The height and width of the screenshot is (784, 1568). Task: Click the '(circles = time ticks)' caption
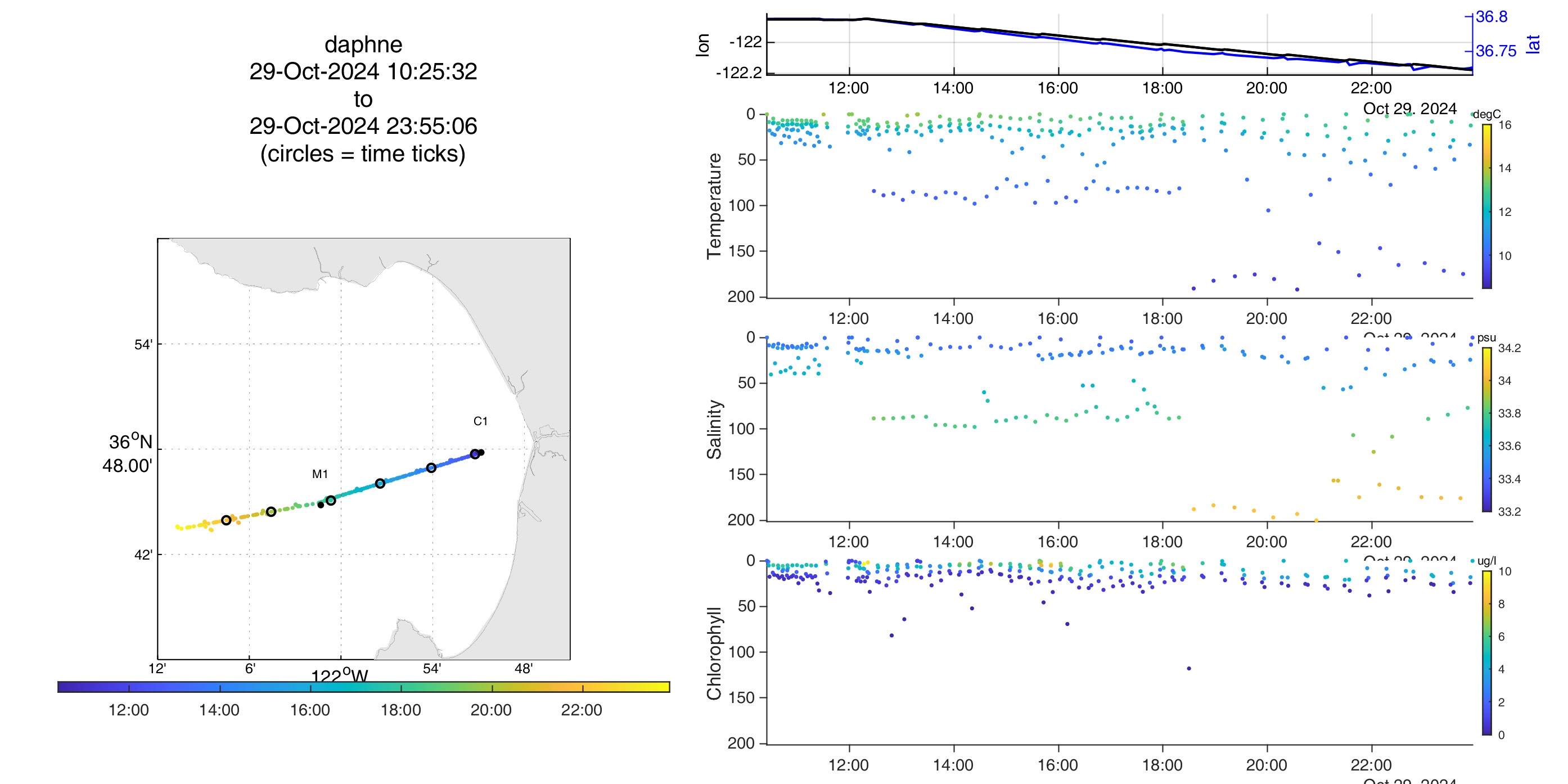[x=363, y=154]
